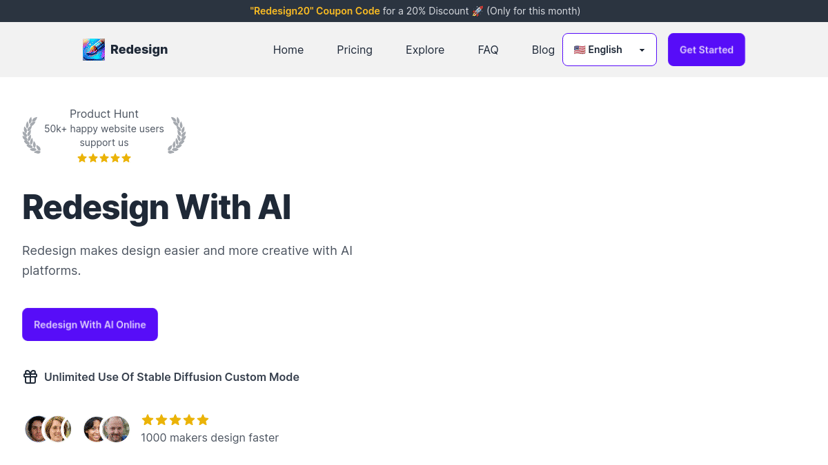This screenshot has width=828, height=465.
Task: Visit the Blog nav link
Action: 543,50
